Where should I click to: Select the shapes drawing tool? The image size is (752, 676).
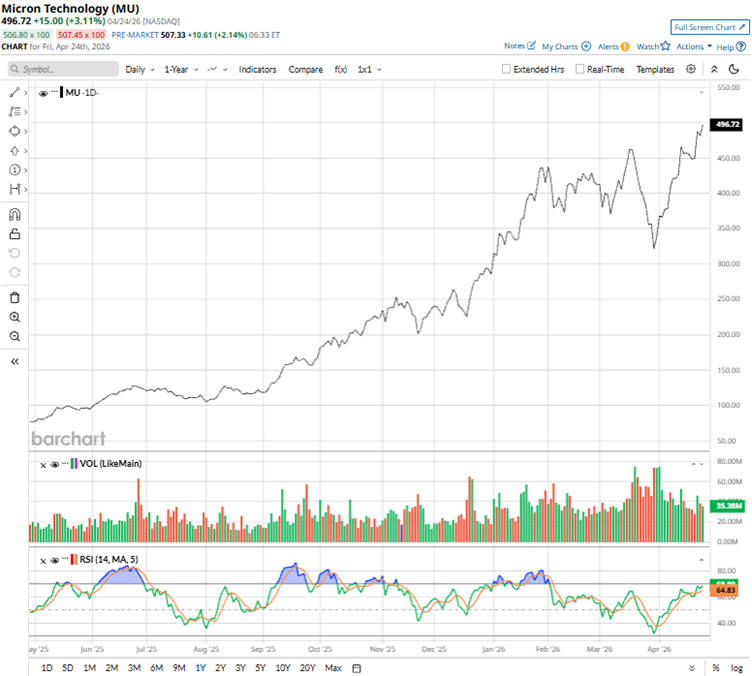14,131
